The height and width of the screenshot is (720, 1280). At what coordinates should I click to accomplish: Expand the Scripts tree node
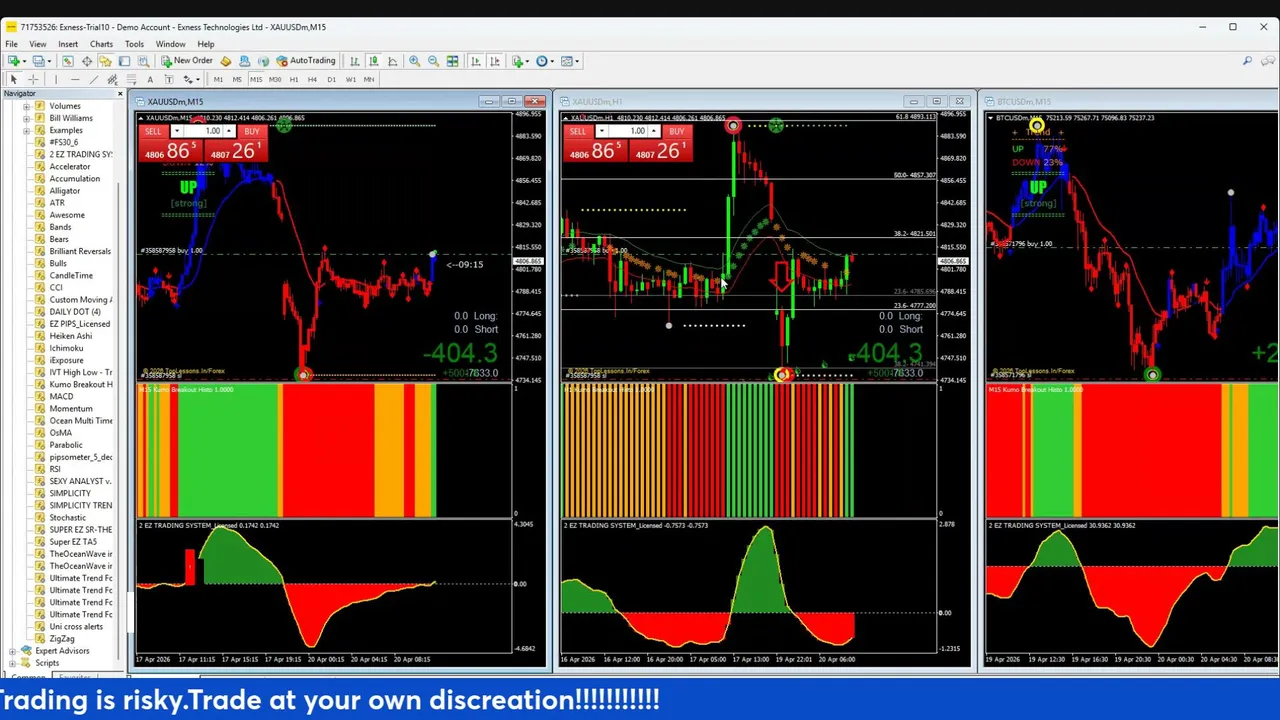[x=12, y=663]
